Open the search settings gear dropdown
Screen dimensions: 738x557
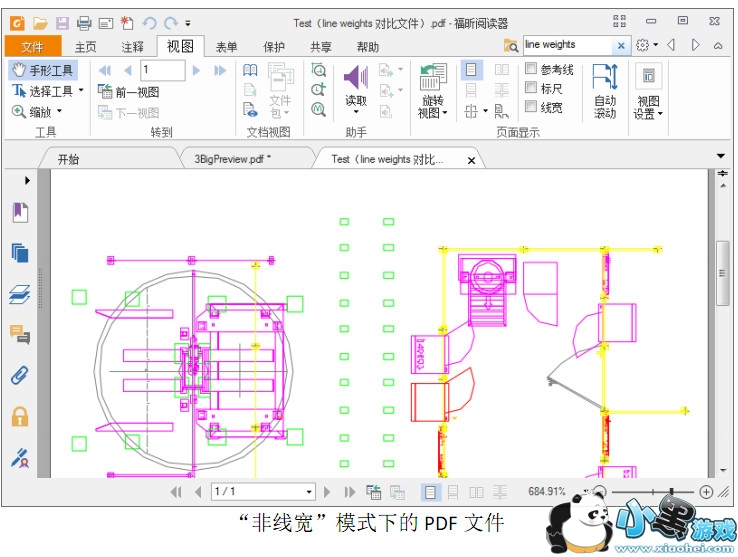tap(647, 45)
